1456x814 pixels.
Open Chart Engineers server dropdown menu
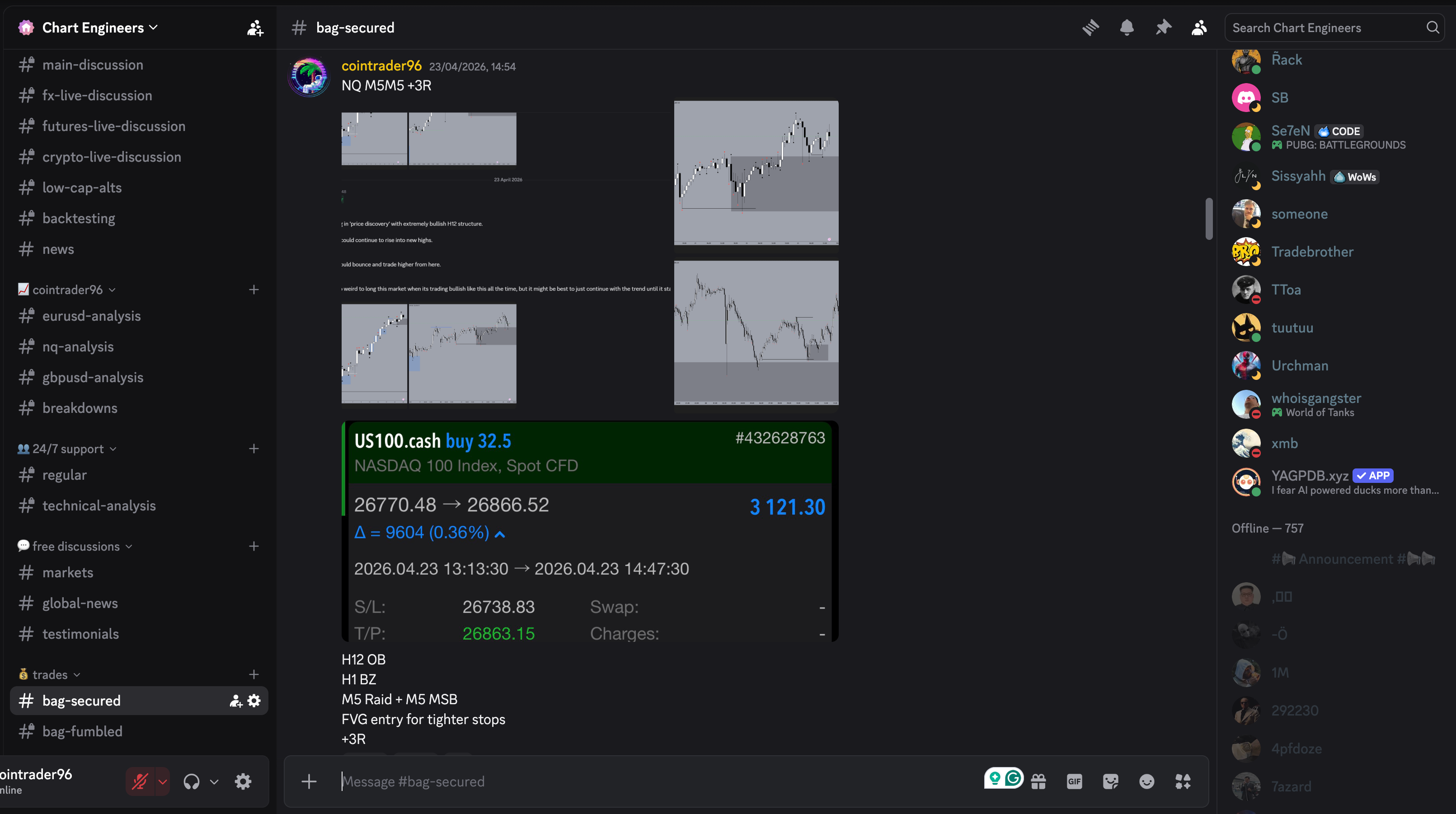[100, 28]
